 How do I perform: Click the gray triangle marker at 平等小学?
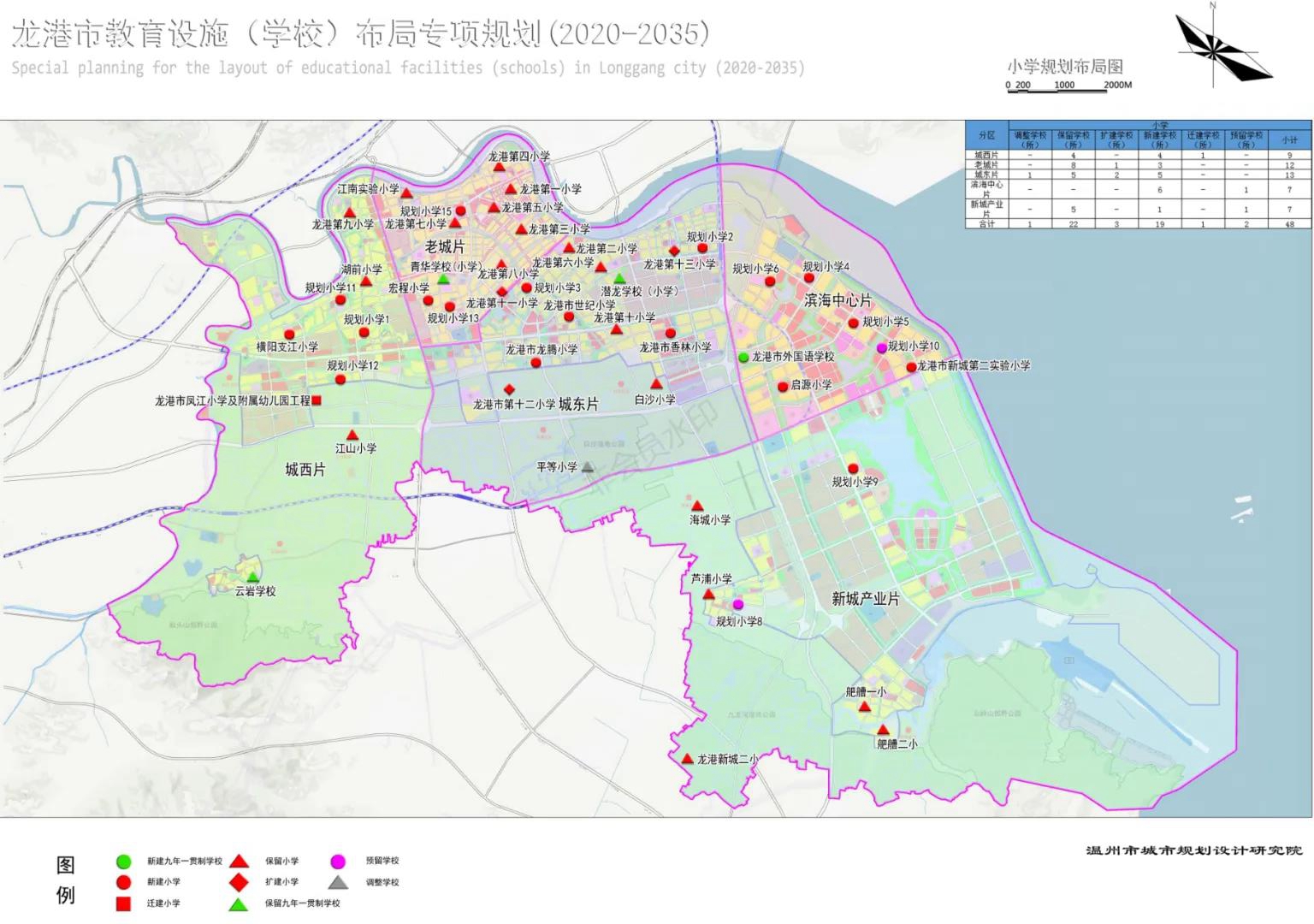click(588, 467)
